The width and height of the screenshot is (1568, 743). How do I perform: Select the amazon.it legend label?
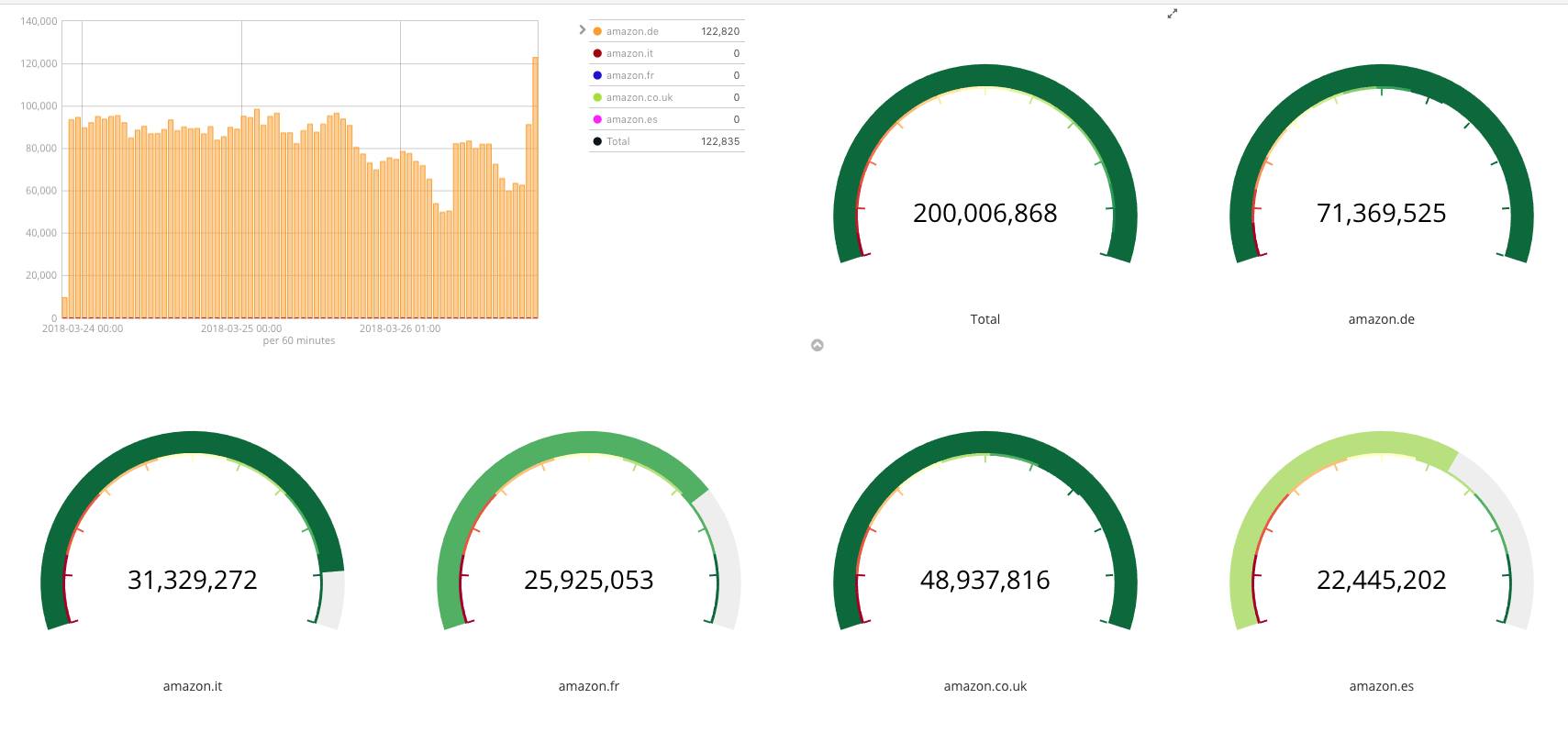629,53
